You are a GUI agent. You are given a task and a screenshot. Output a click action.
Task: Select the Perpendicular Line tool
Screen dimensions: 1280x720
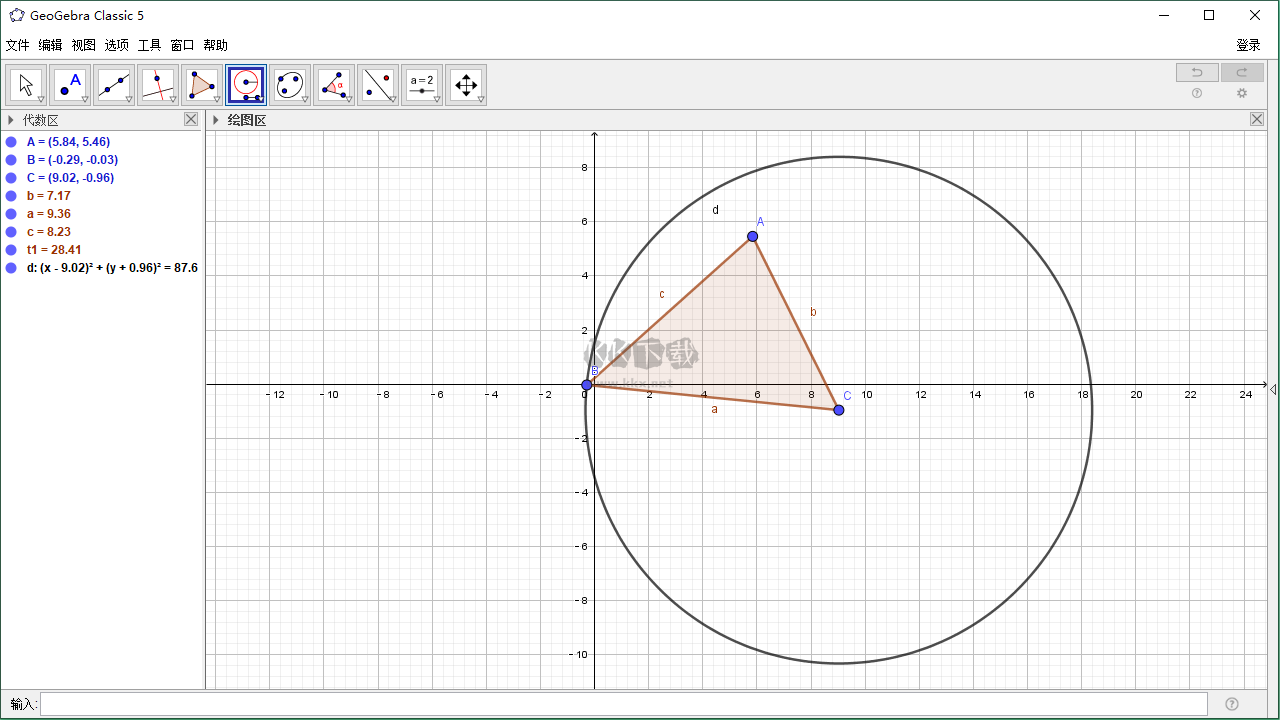pyautogui.click(x=158, y=84)
